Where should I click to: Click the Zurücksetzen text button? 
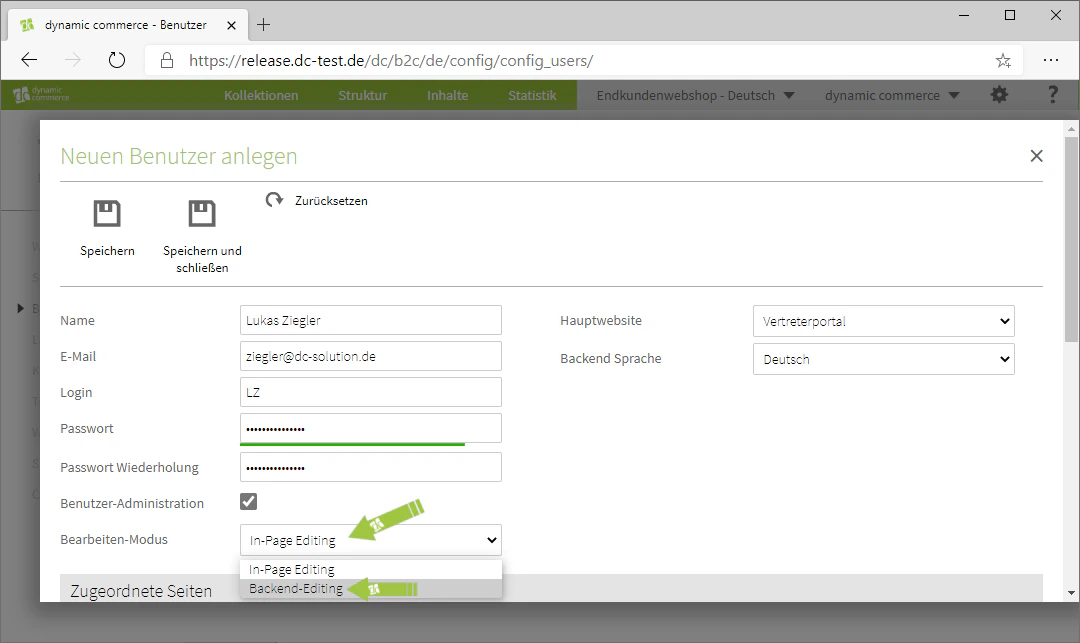(331, 200)
